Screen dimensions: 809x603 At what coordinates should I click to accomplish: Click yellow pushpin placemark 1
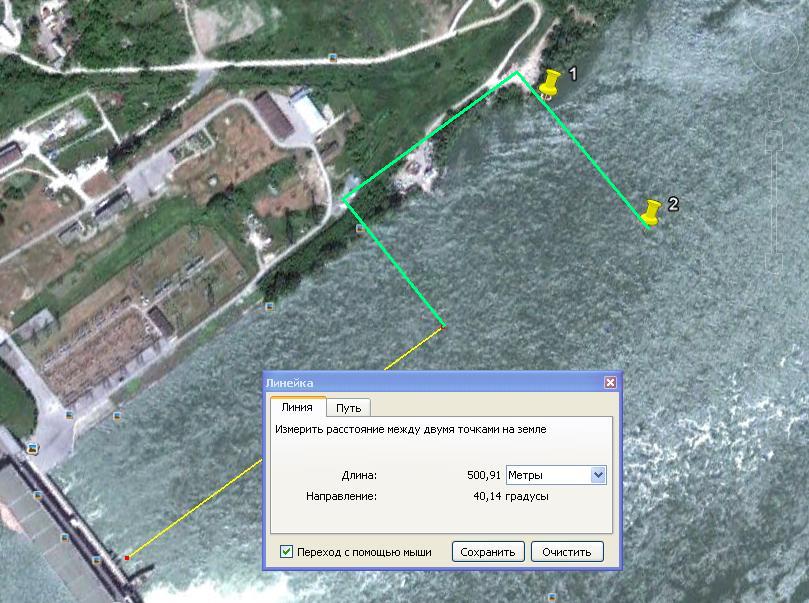coord(548,84)
